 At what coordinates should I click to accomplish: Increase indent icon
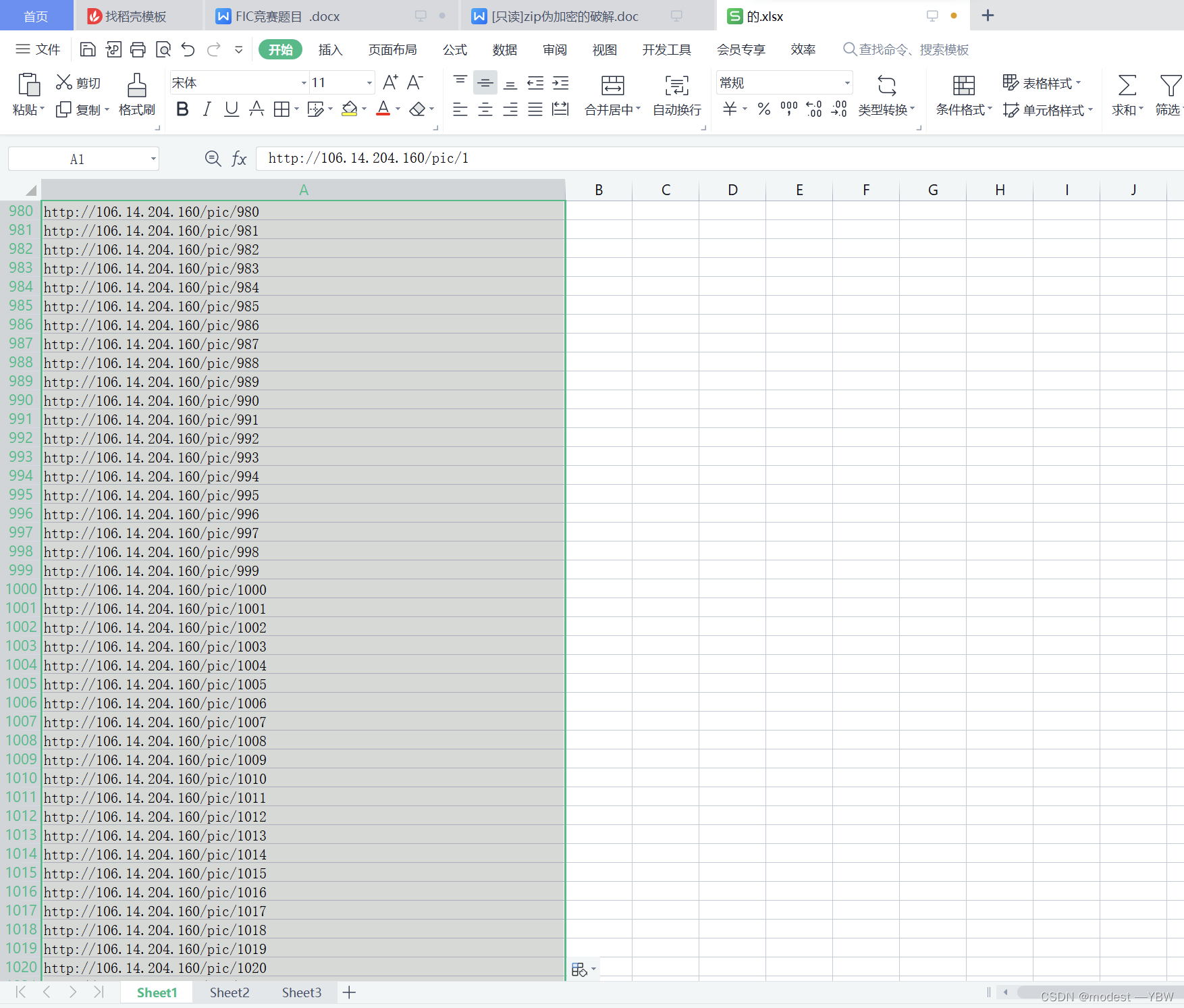click(560, 82)
